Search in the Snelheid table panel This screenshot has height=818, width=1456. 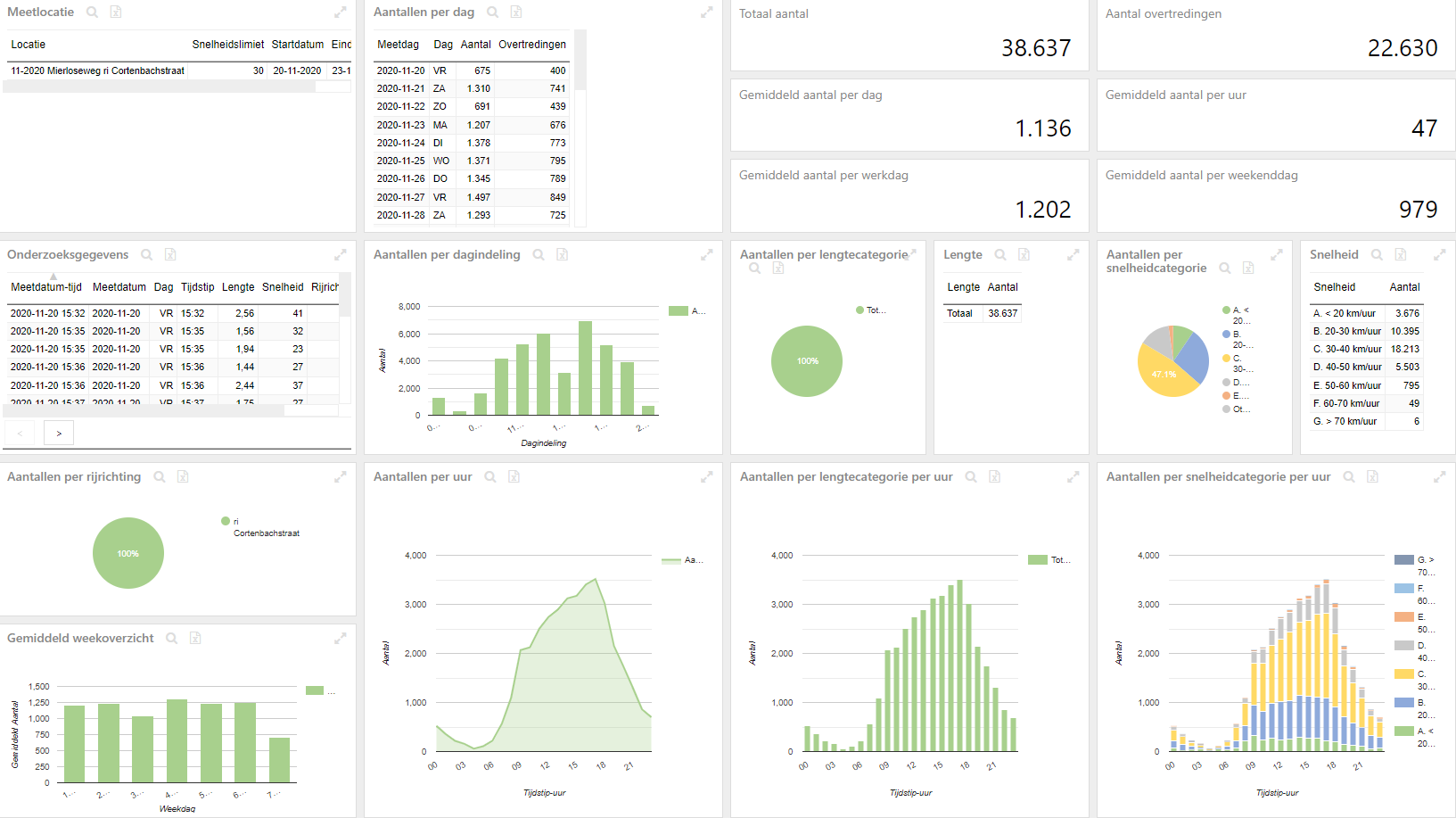[1377, 255]
